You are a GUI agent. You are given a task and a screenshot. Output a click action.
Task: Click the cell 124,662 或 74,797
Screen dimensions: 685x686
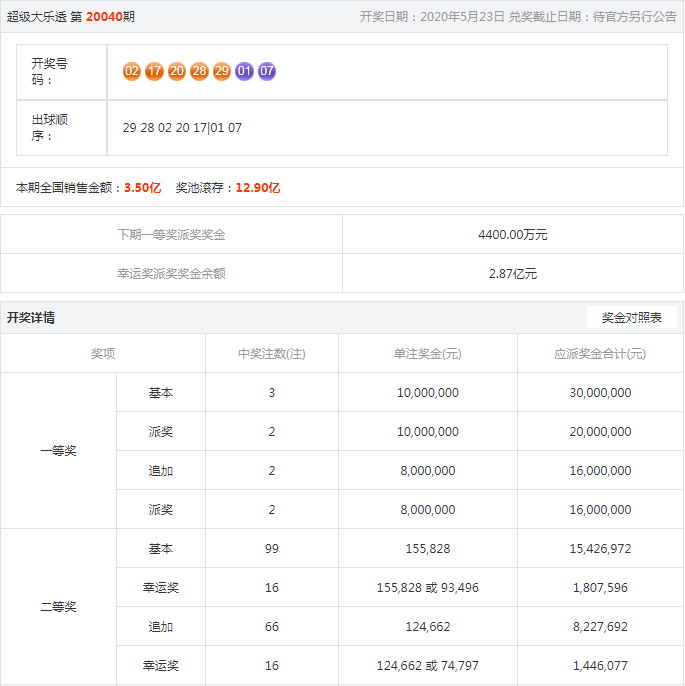coord(427,665)
